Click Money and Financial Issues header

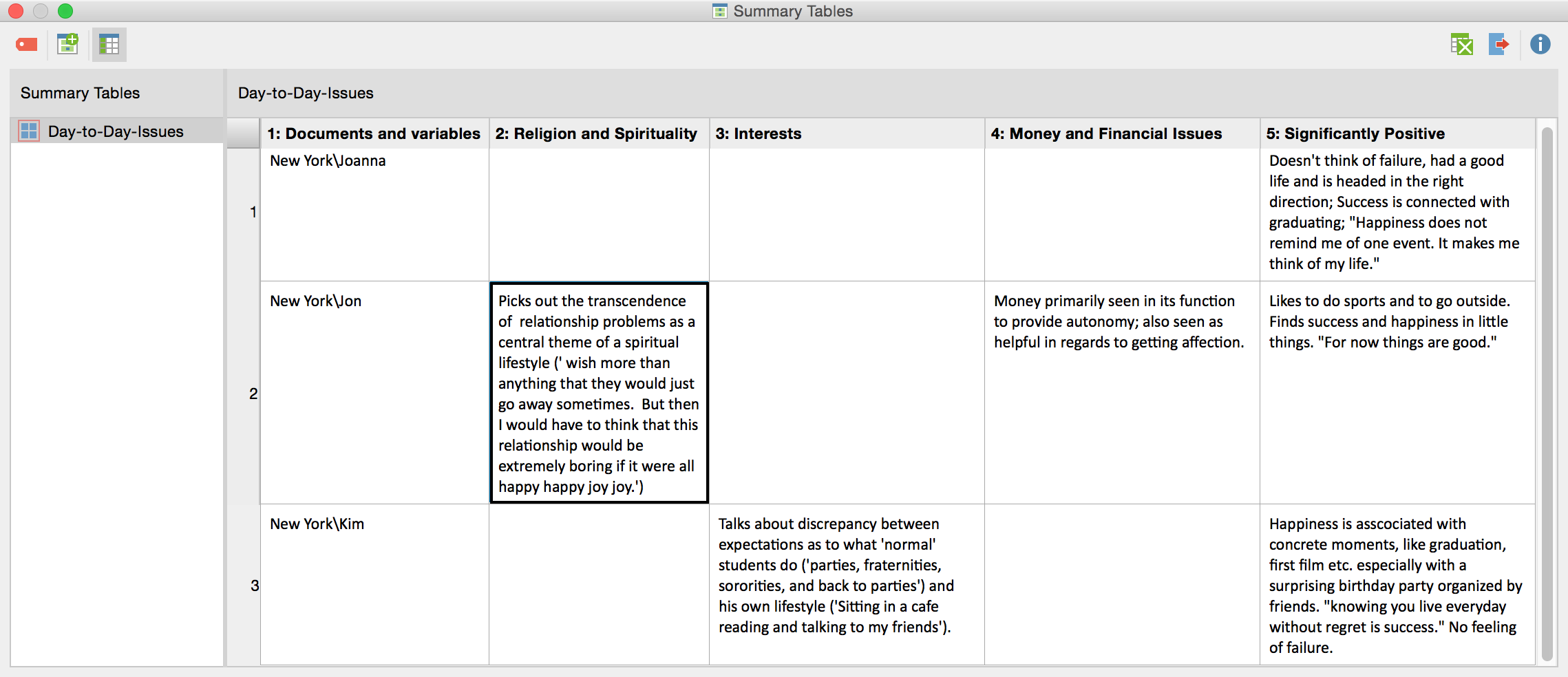point(1122,133)
